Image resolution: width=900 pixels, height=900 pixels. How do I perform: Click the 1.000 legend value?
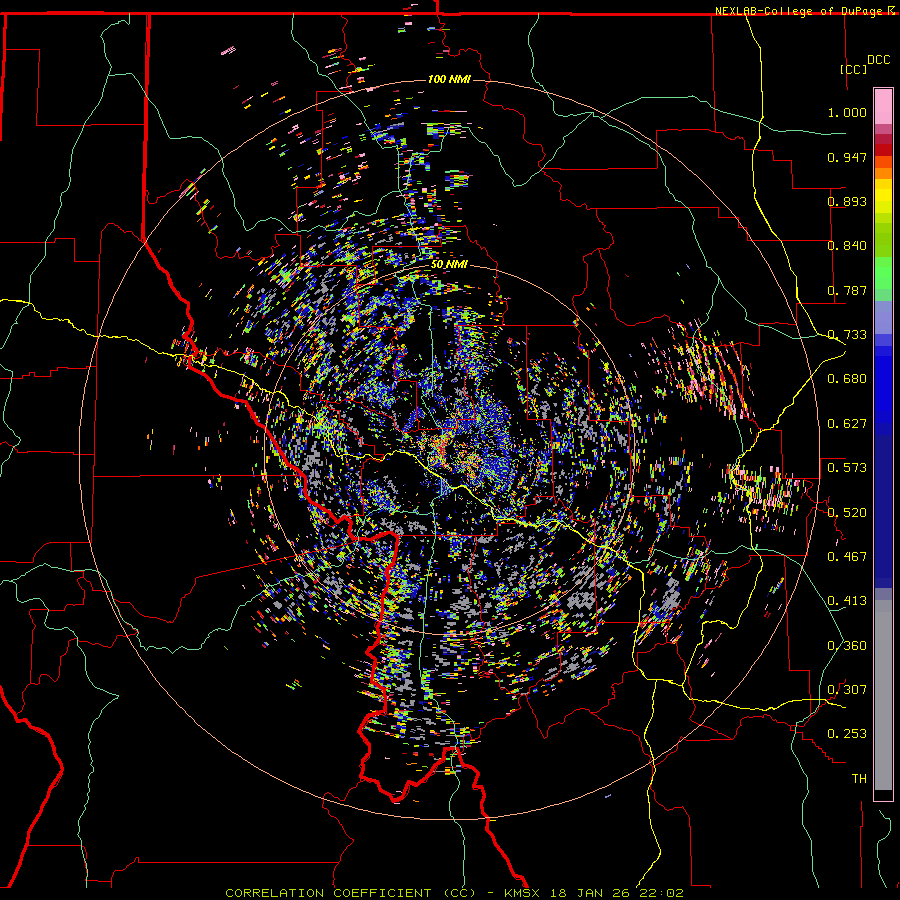[847, 112]
